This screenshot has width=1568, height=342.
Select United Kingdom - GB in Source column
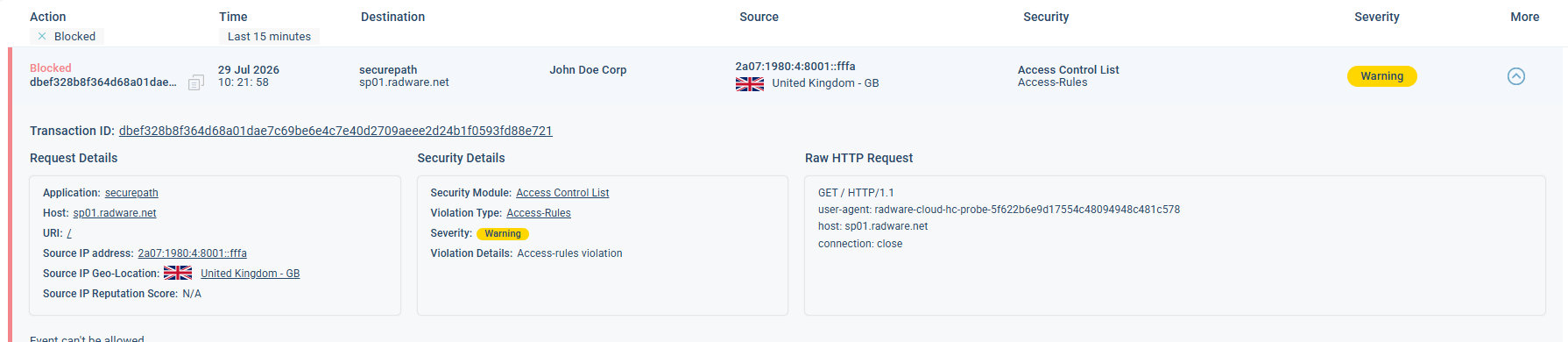(x=825, y=83)
